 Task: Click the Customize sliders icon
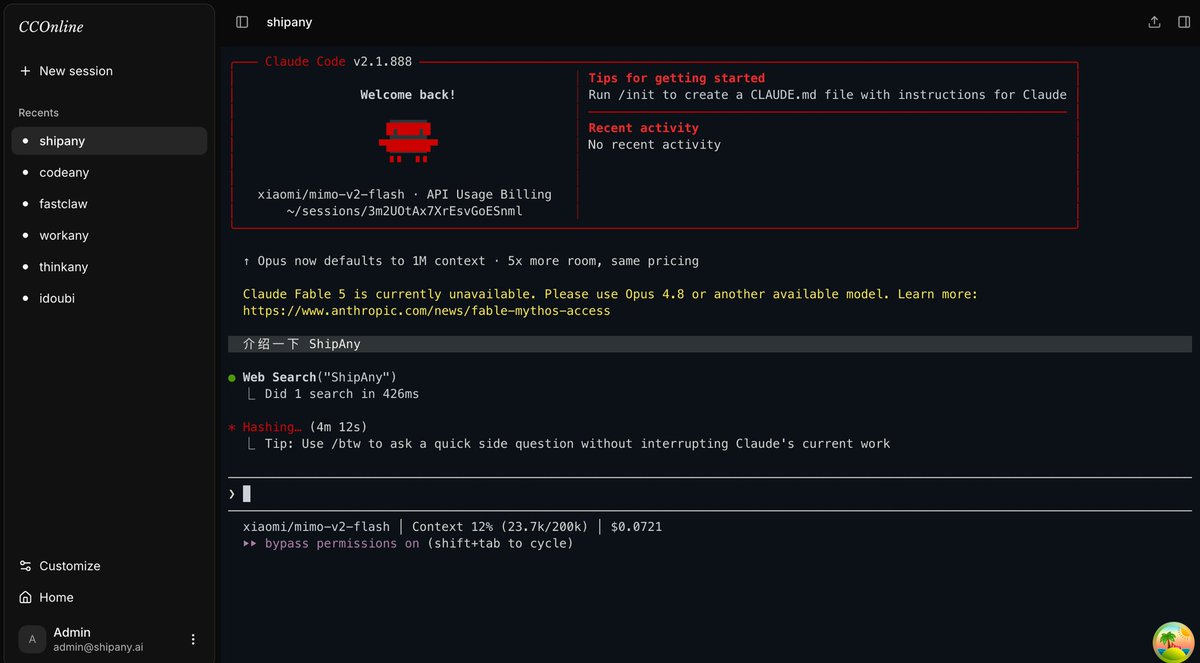click(x=25, y=566)
